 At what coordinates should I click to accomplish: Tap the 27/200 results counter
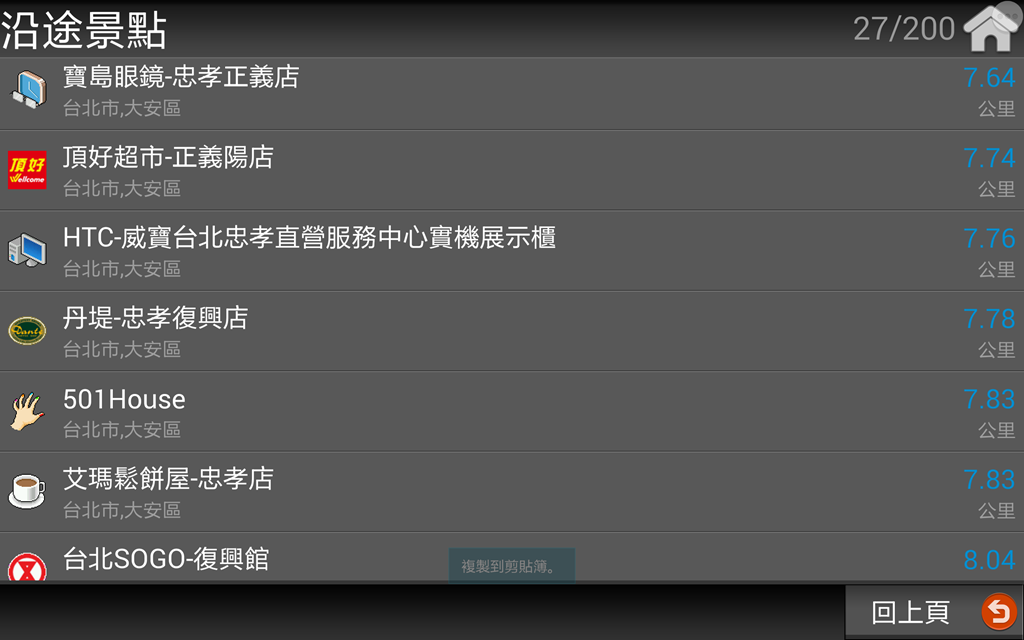(x=904, y=29)
